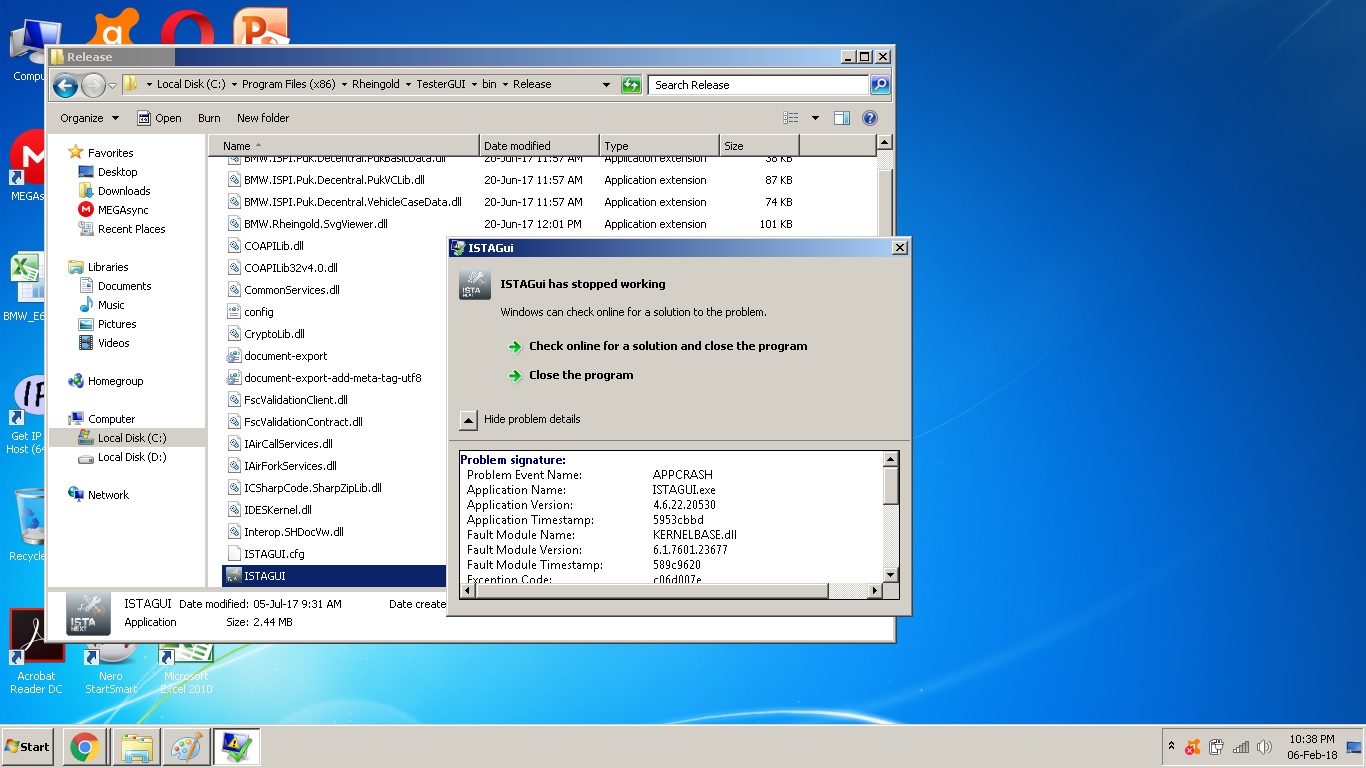Open Explorer help via the question-mark icon

coord(870,118)
